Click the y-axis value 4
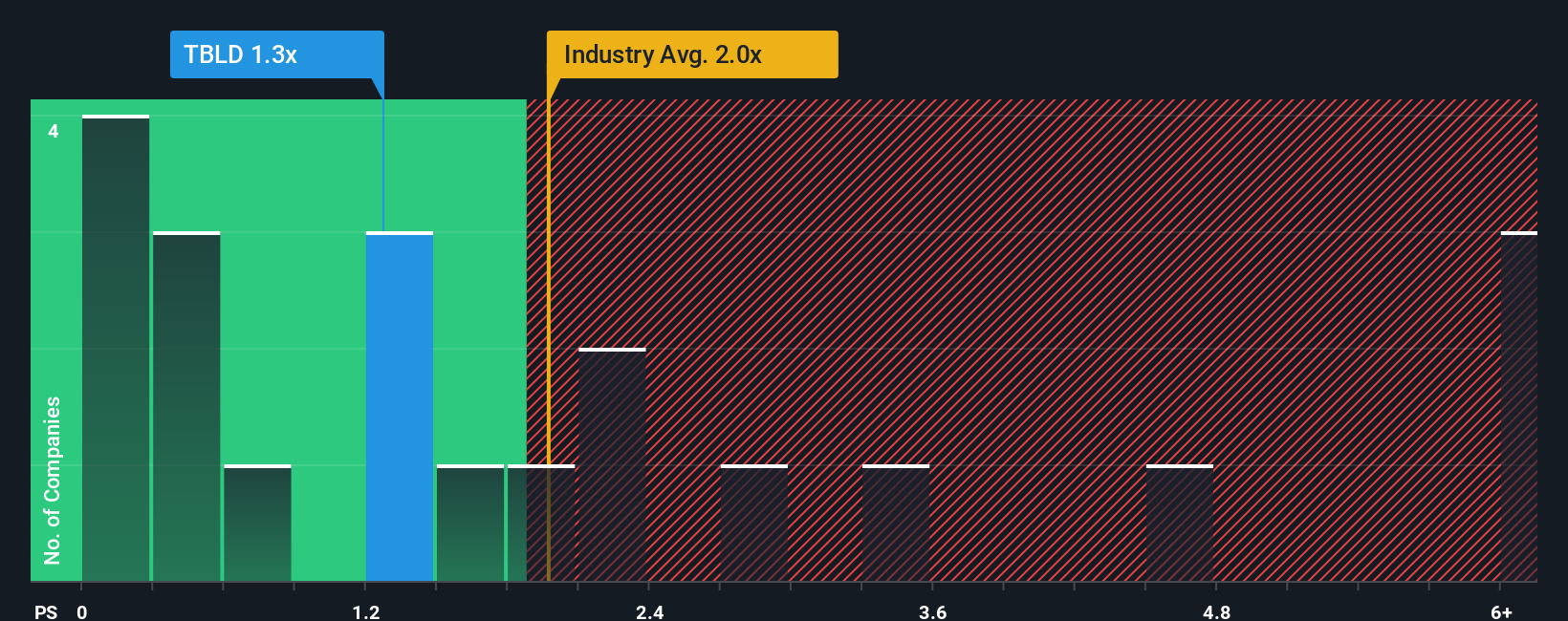This screenshot has width=1568, height=621. pyautogui.click(x=54, y=131)
